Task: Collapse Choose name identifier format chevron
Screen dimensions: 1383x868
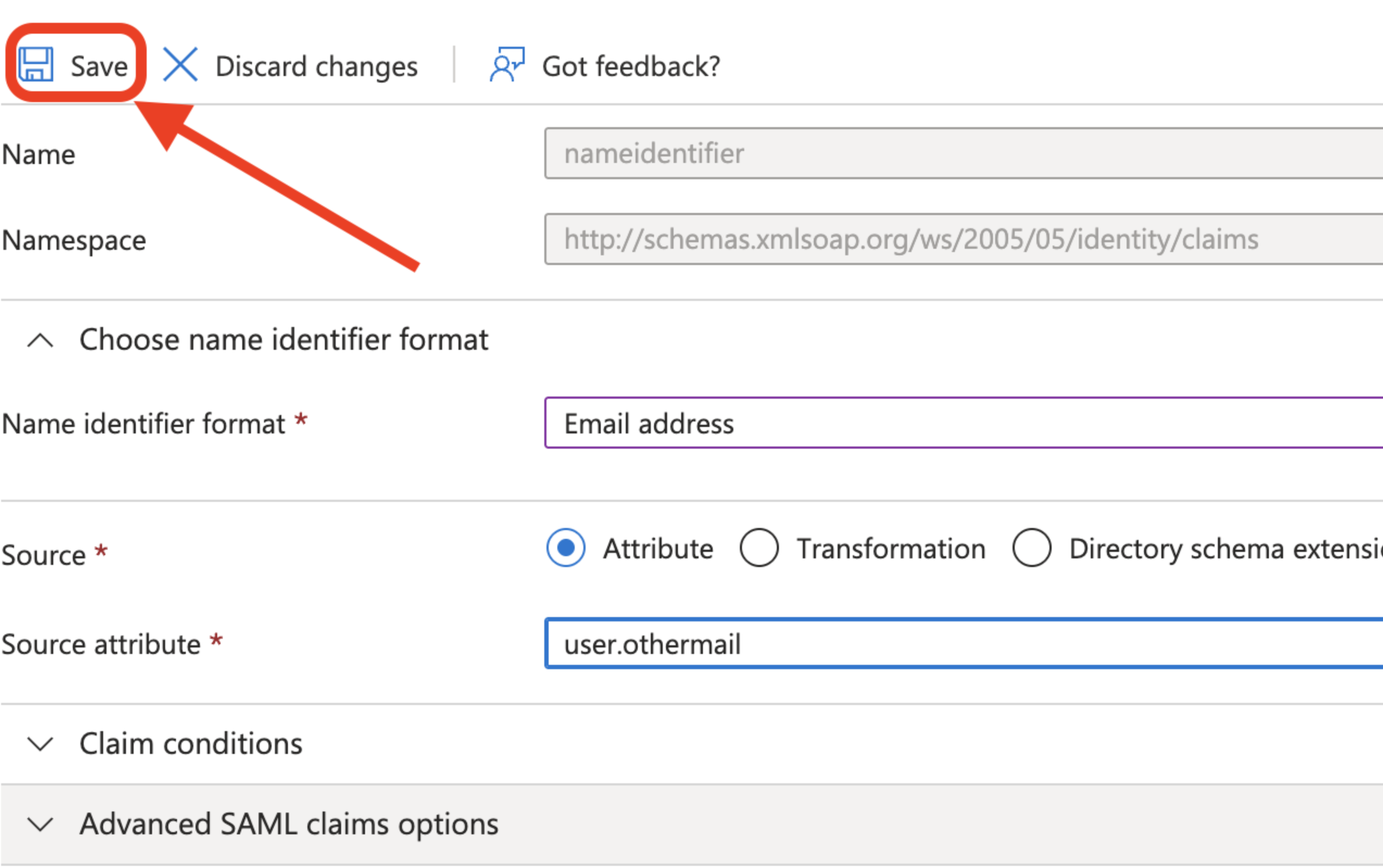Action: [40, 341]
